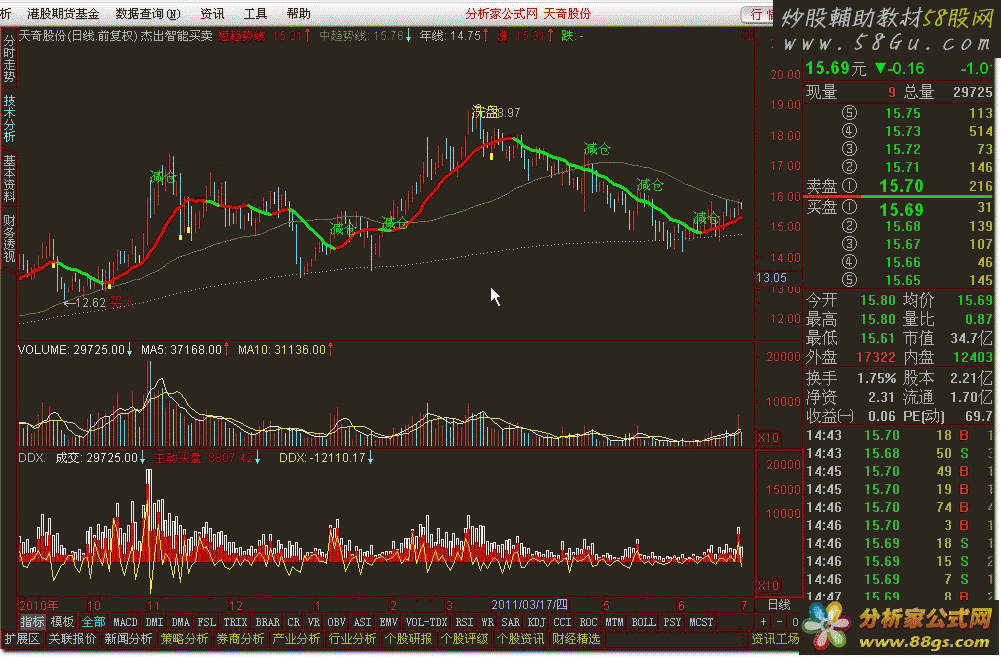The height and width of the screenshot is (657, 1001).
Task: Click the down arrow next to VOLUME value
Action: 130,350
